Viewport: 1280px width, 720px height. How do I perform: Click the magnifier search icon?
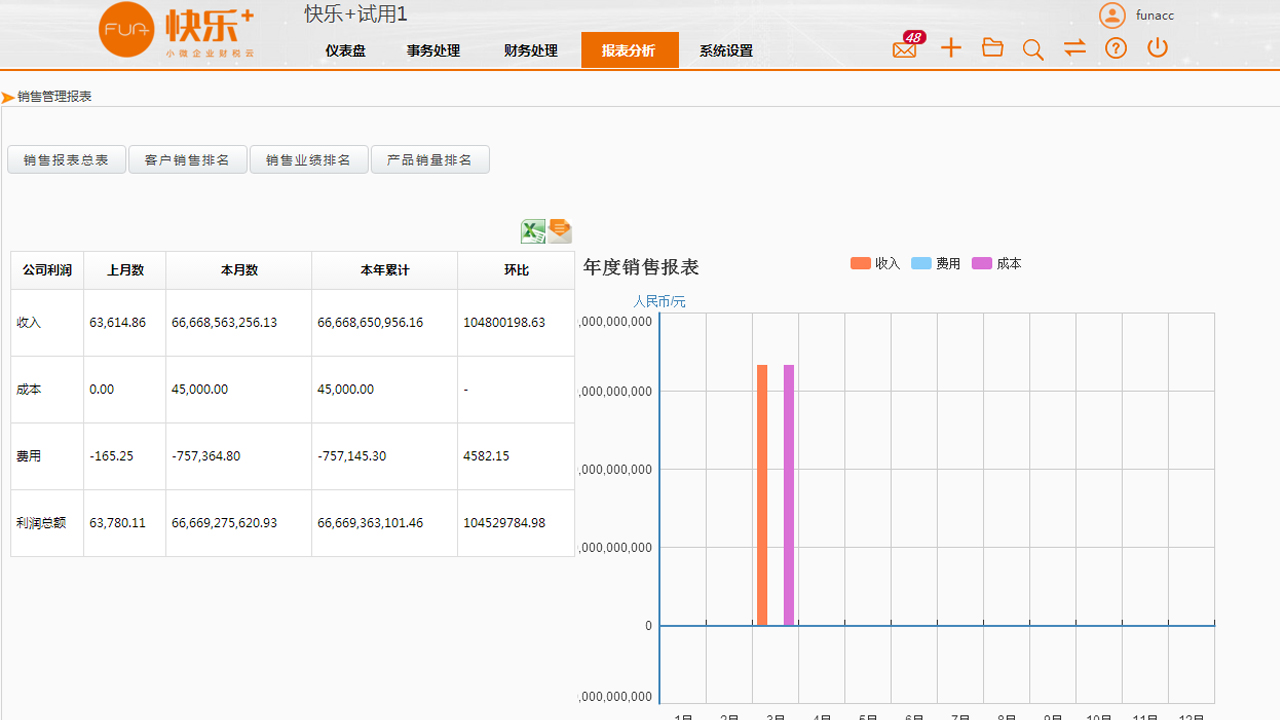[x=1033, y=49]
